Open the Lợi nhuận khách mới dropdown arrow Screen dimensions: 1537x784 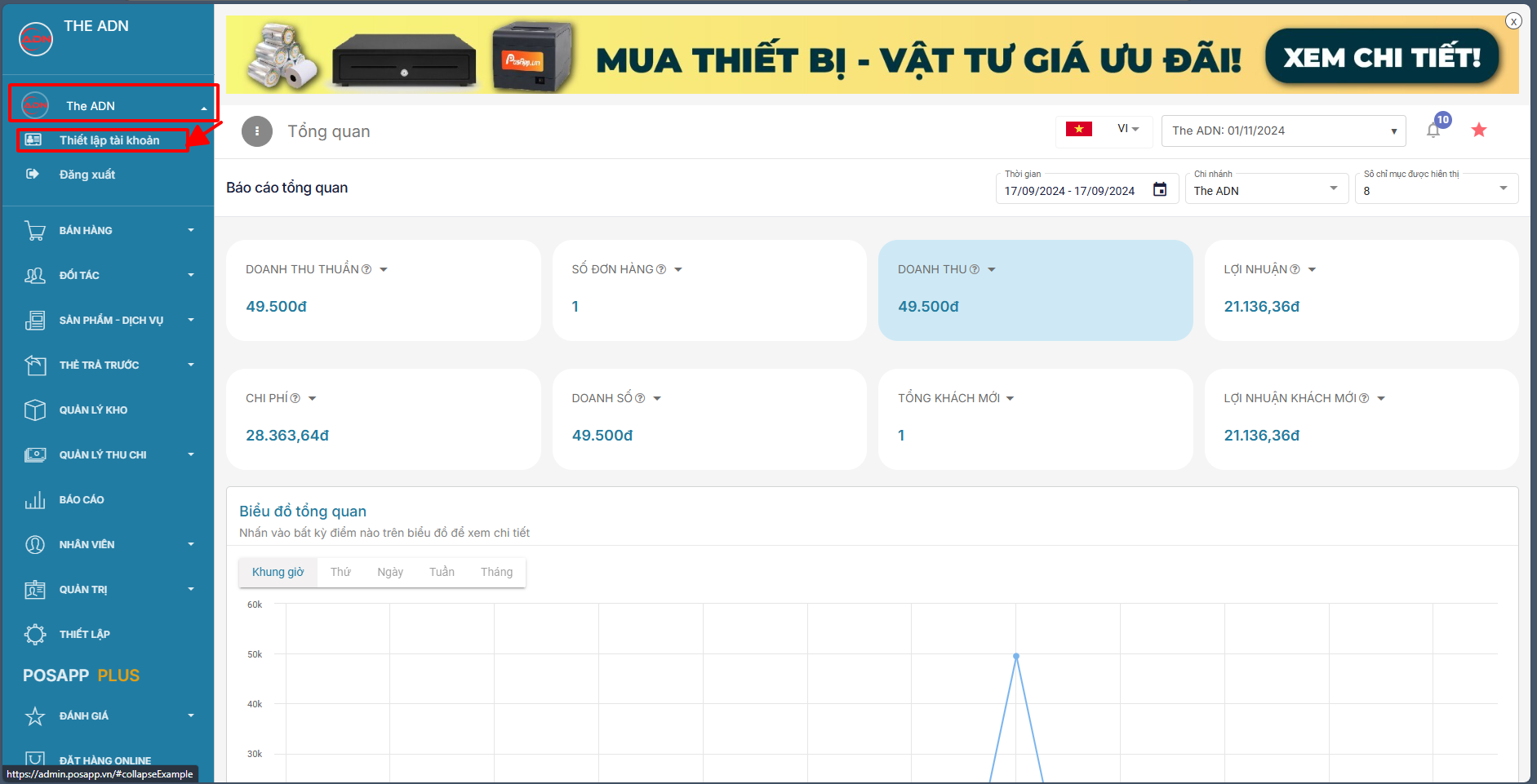click(1381, 399)
